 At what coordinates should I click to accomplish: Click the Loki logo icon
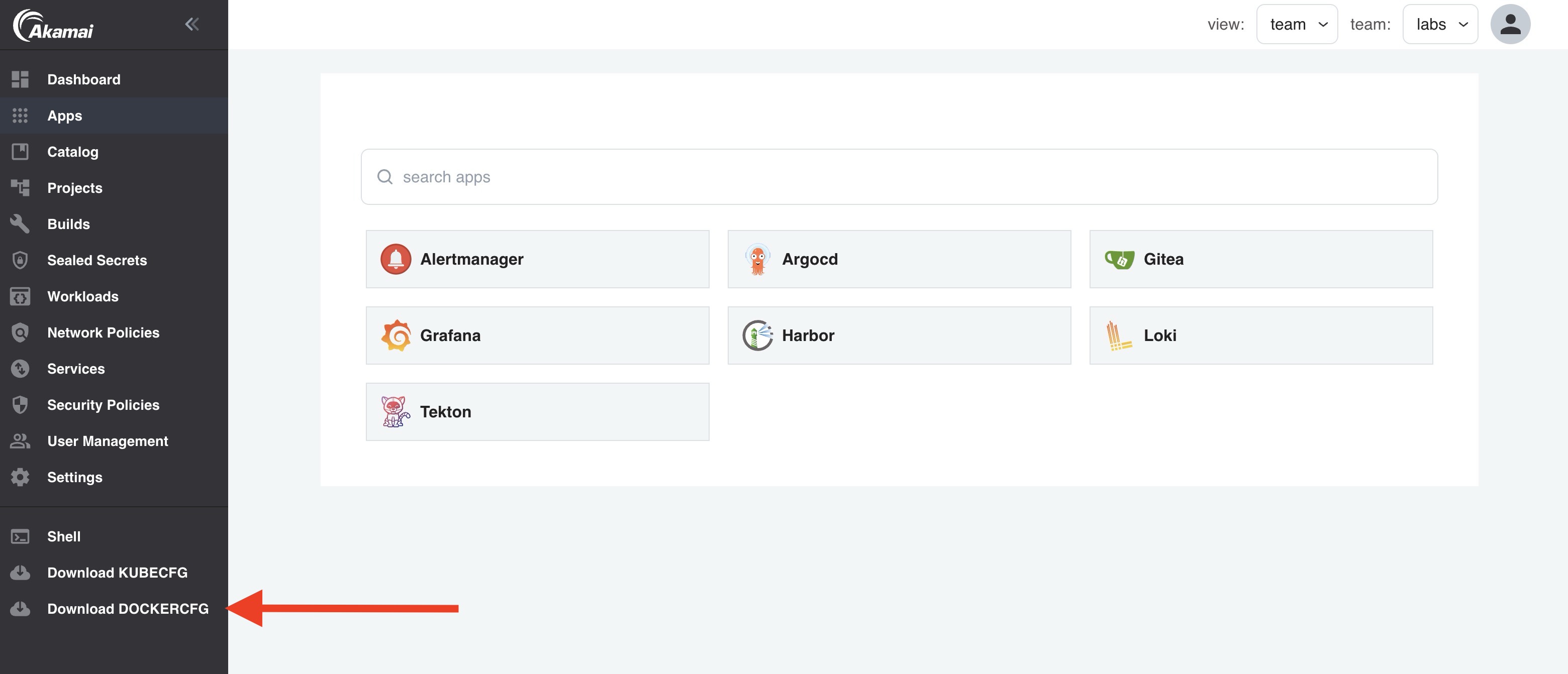coord(1119,336)
